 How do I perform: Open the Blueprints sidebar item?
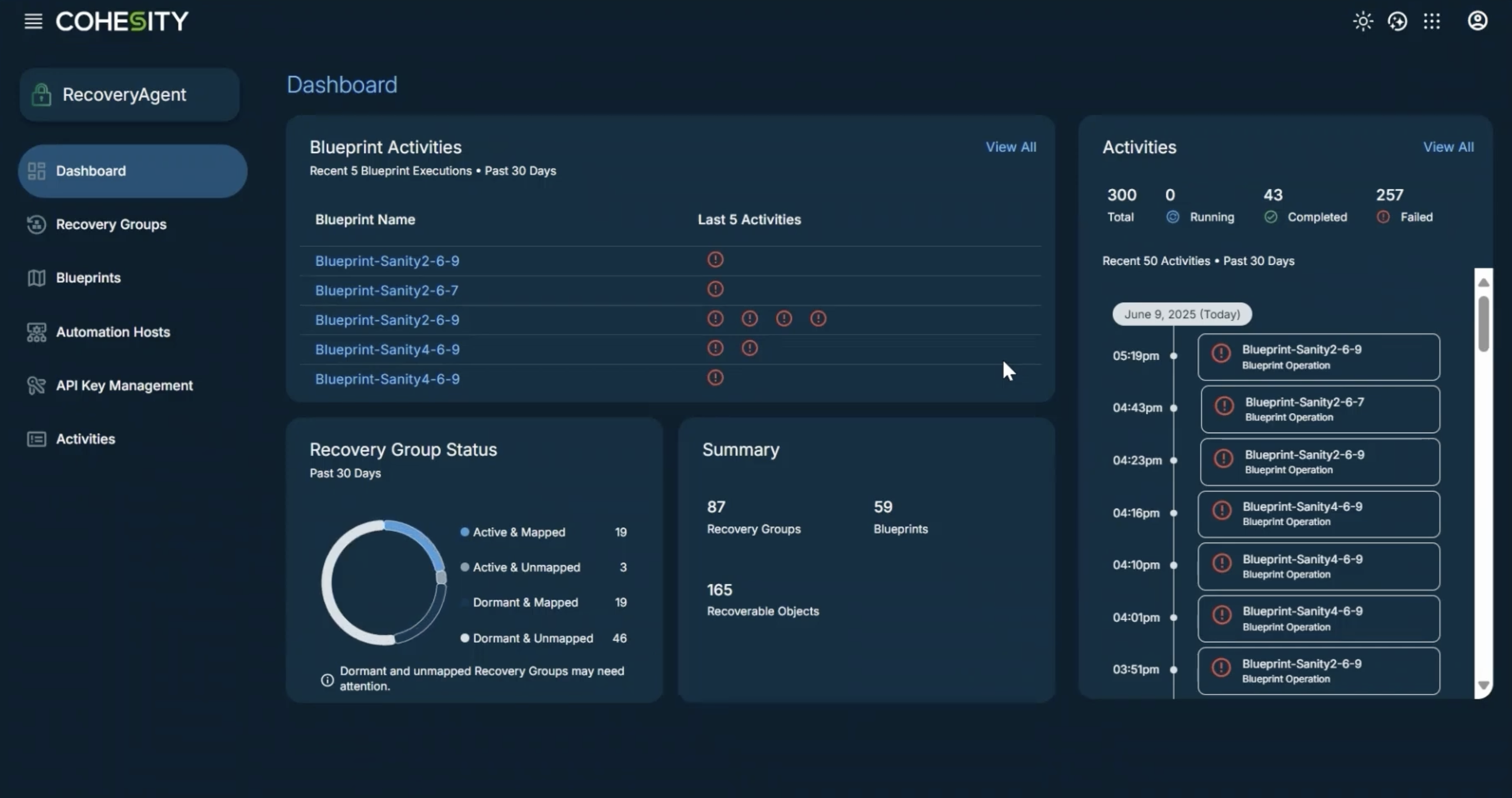point(88,278)
